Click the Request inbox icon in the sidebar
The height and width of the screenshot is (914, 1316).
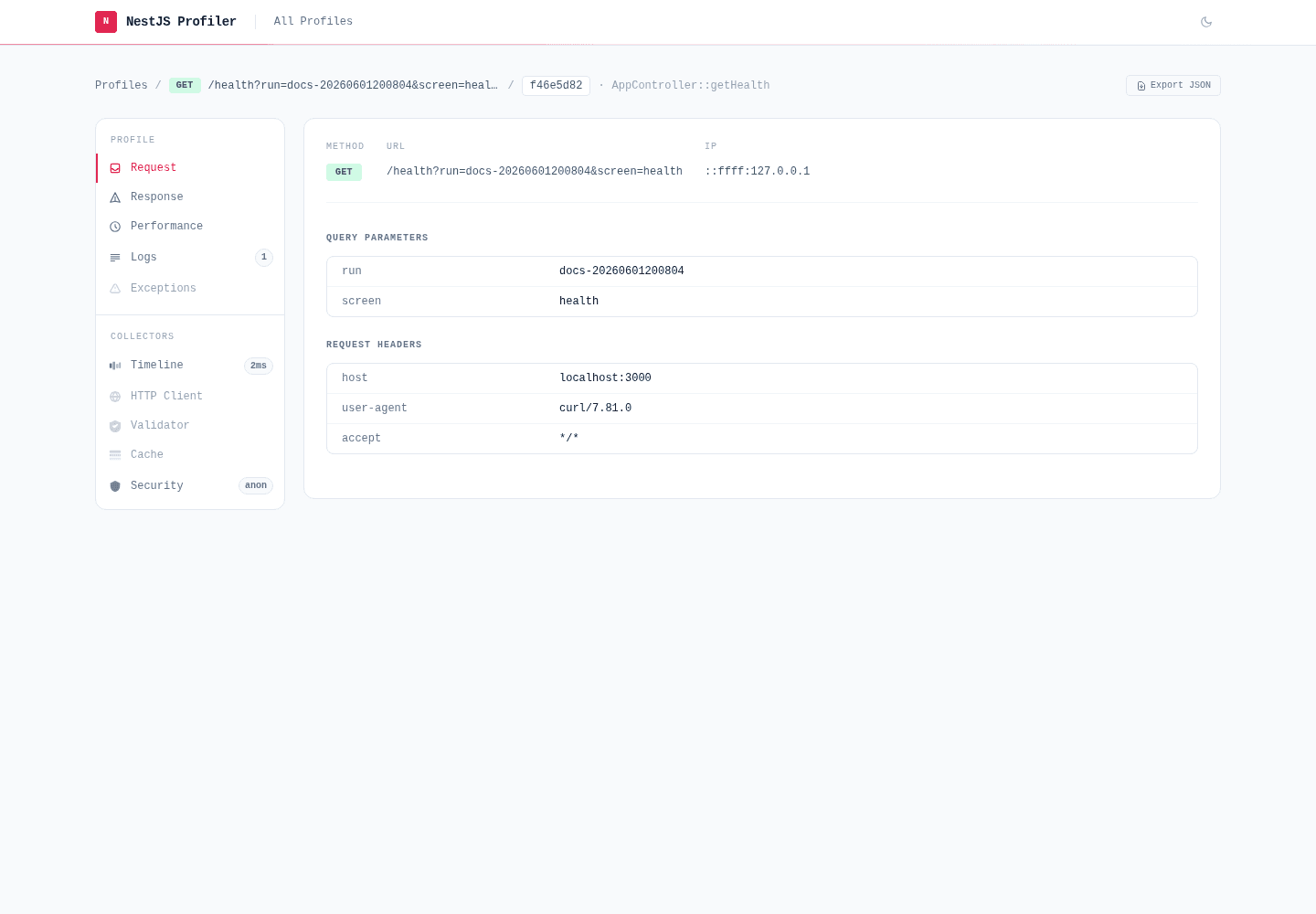pos(115,168)
